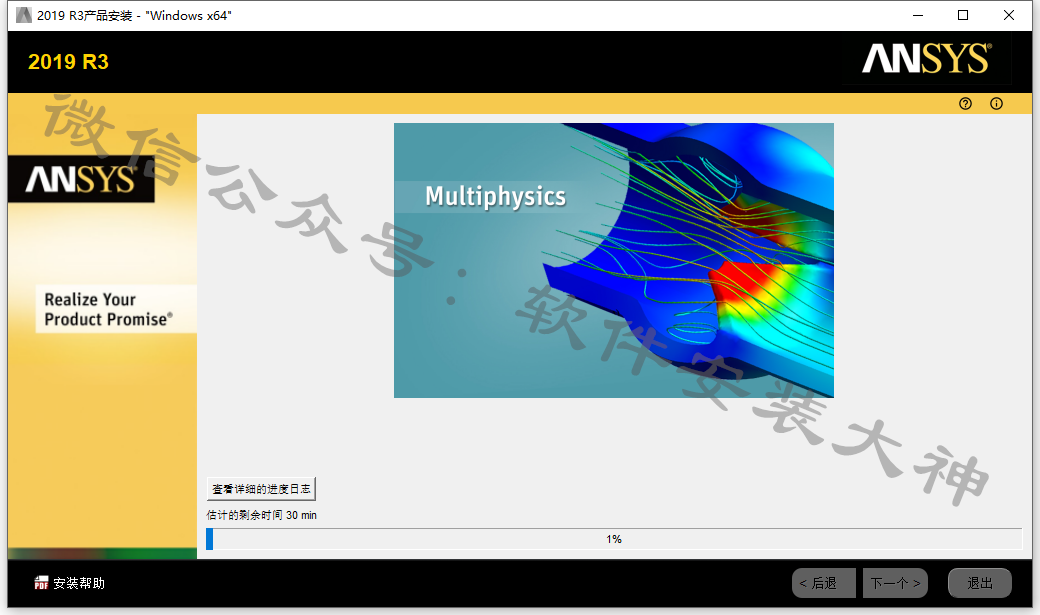Go back with the 后退 button
Viewport: 1040px width, 615px height.
click(x=824, y=583)
